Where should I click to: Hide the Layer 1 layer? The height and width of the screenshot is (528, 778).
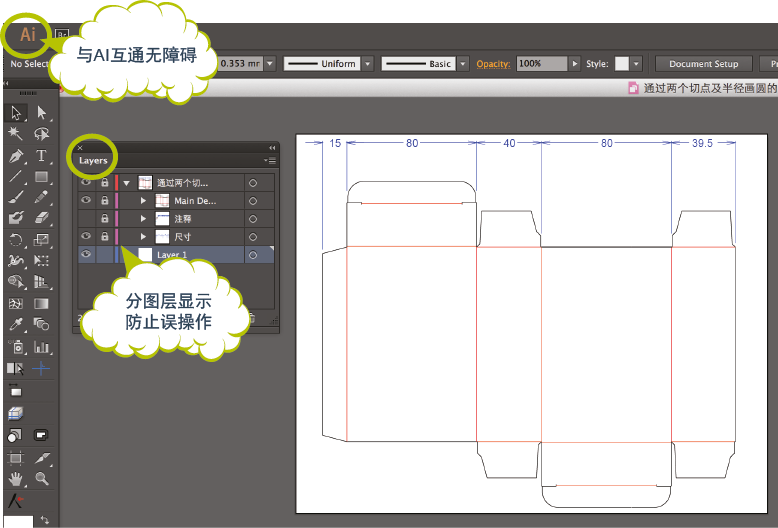tap(86, 255)
